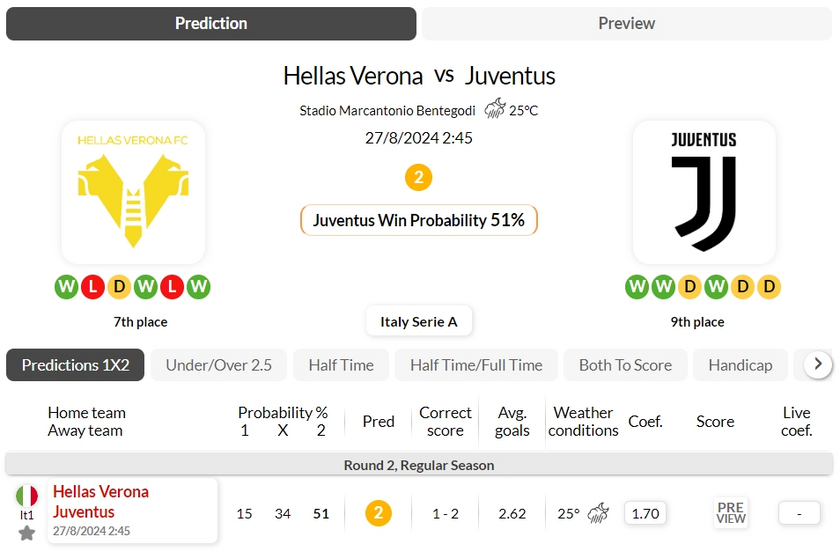Select the Both To Score tab
Image resolution: width=840 pixels, height=559 pixels.
(x=625, y=365)
